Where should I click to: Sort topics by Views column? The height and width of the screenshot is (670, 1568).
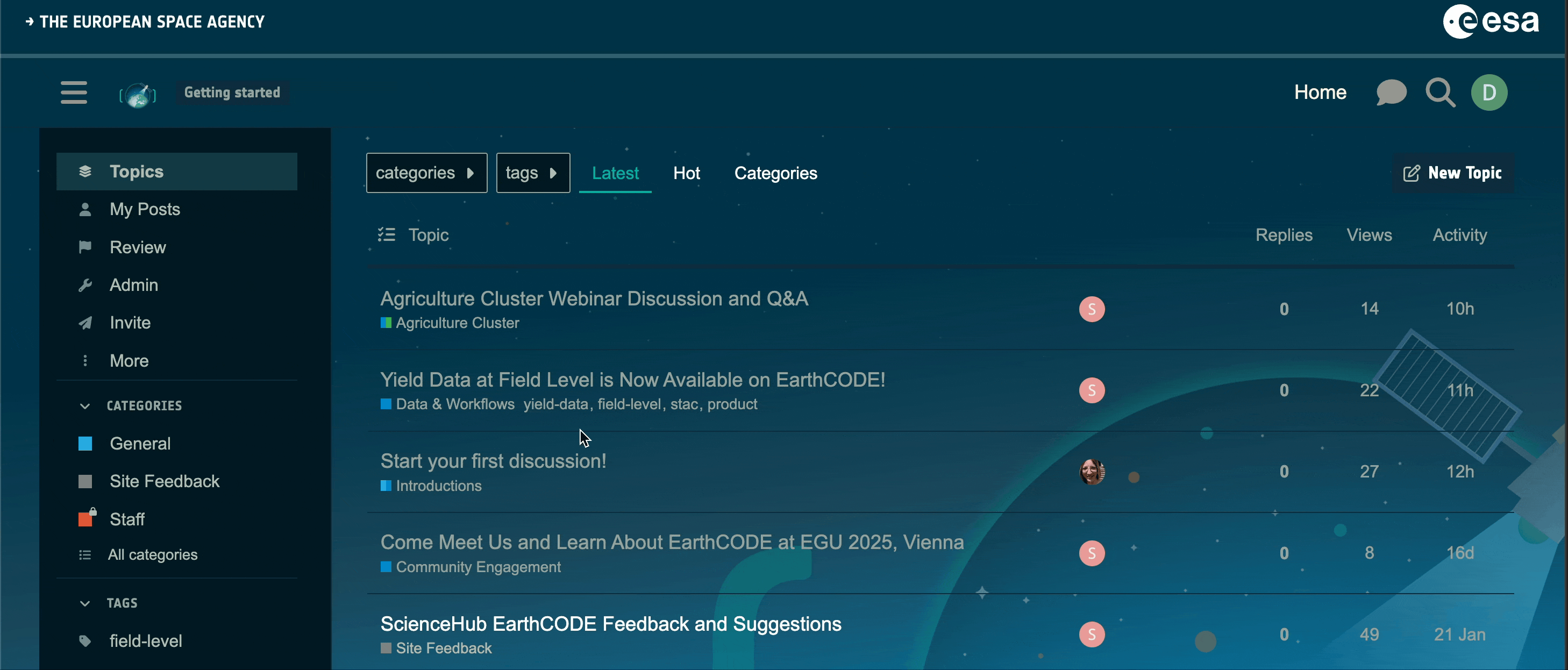pyautogui.click(x=1369, y=235)
